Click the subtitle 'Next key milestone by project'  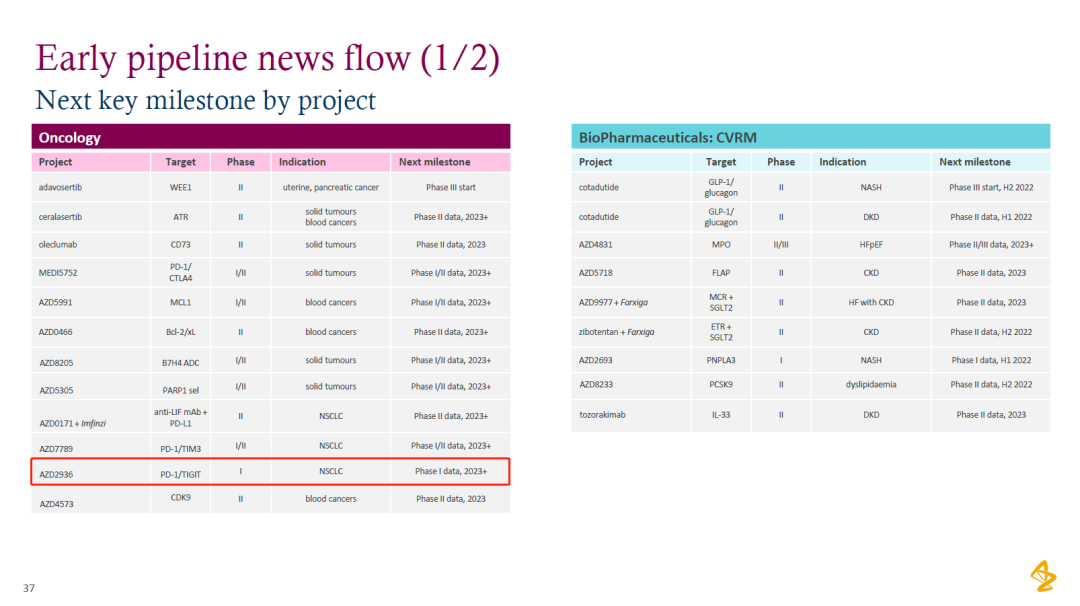206,101
